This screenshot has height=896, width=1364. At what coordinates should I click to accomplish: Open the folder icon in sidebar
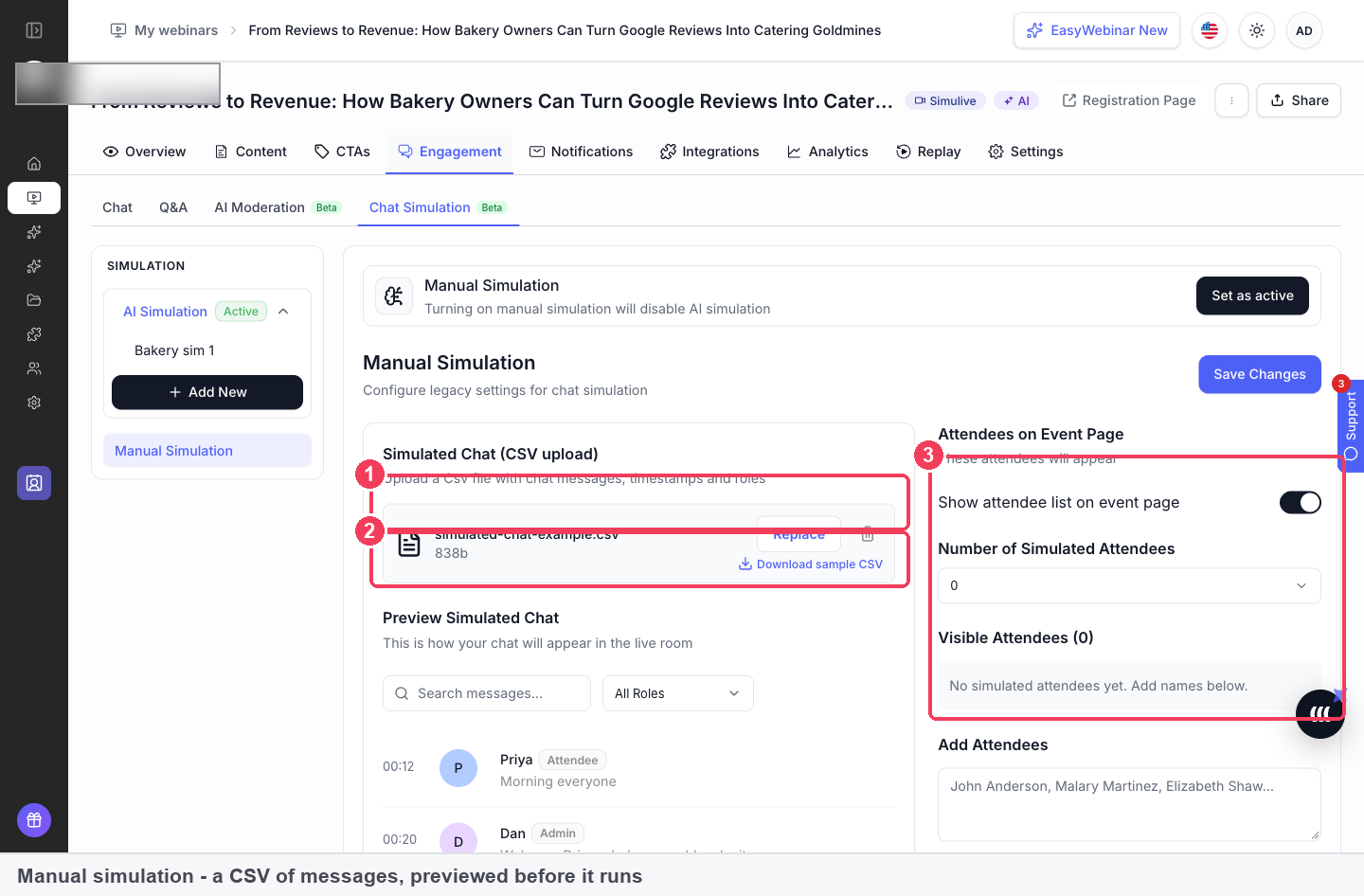pyautogui.click(x=34, y=300)
